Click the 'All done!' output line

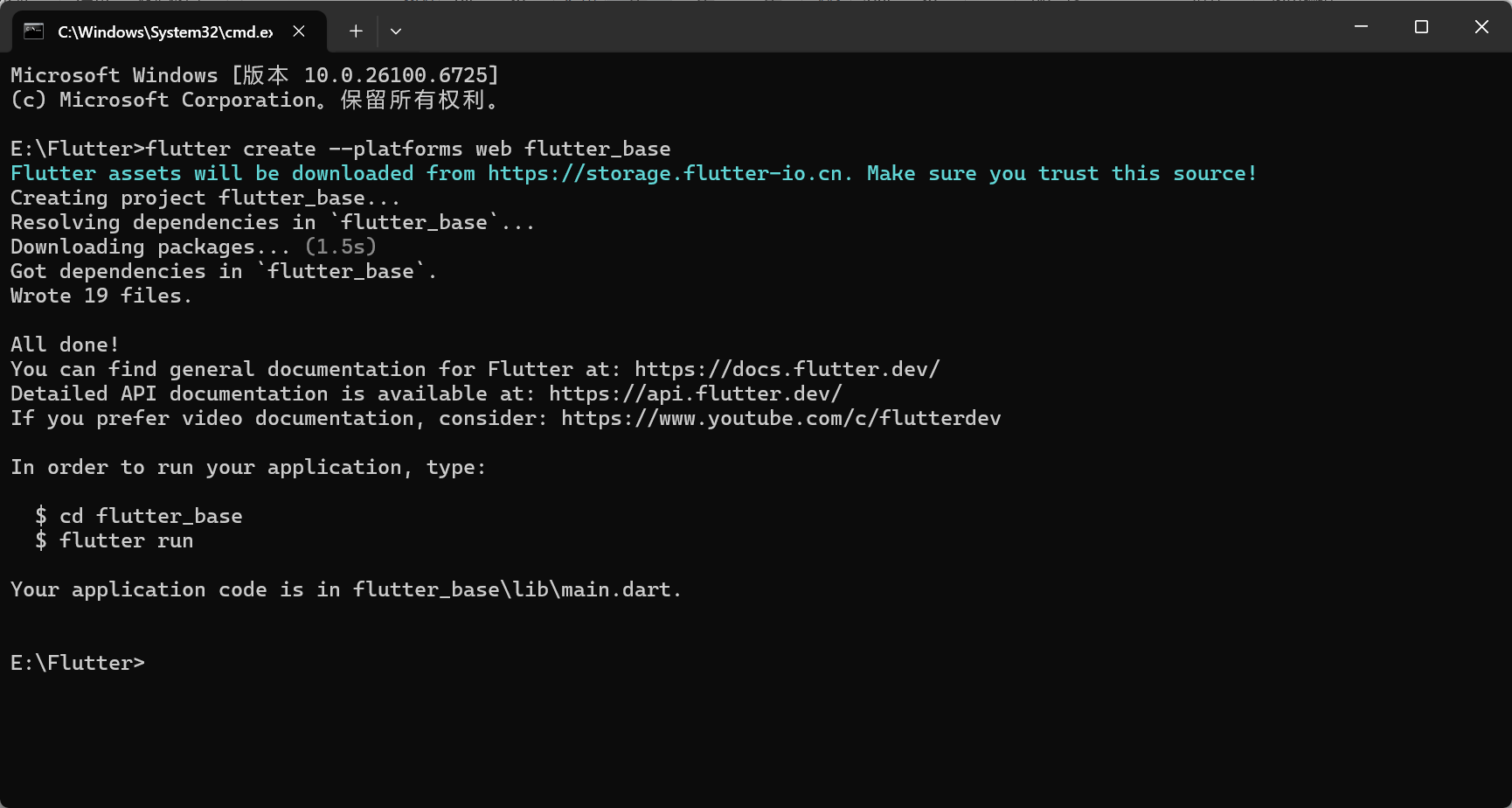coord(64,344)
